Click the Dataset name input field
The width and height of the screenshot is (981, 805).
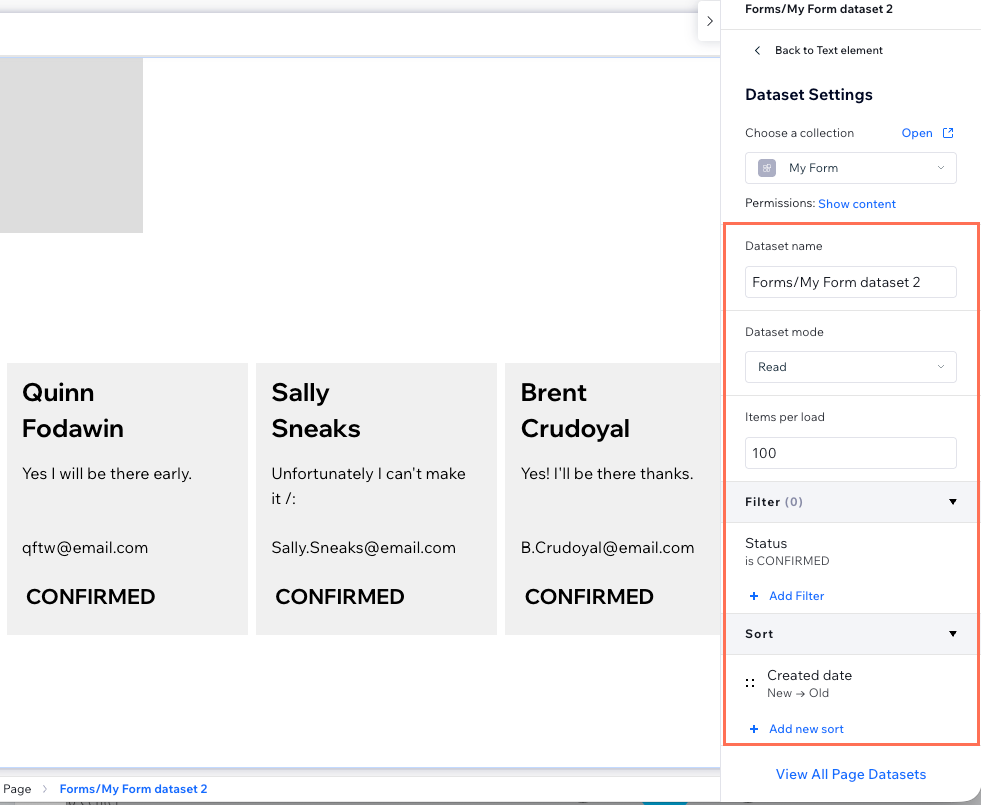(850, 282)
